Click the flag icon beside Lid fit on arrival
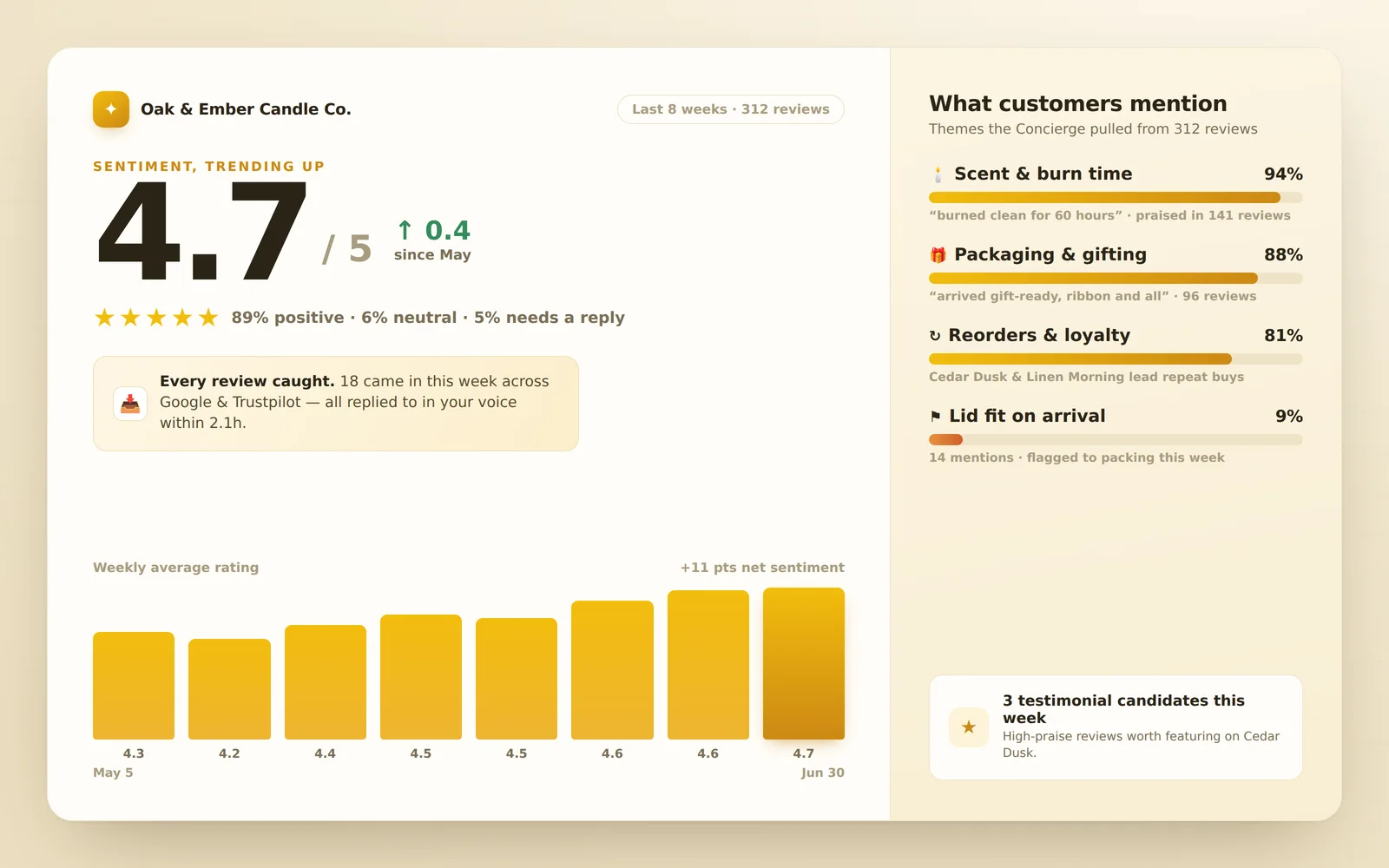Viewport: 1389px width, 868px height. 935,417
